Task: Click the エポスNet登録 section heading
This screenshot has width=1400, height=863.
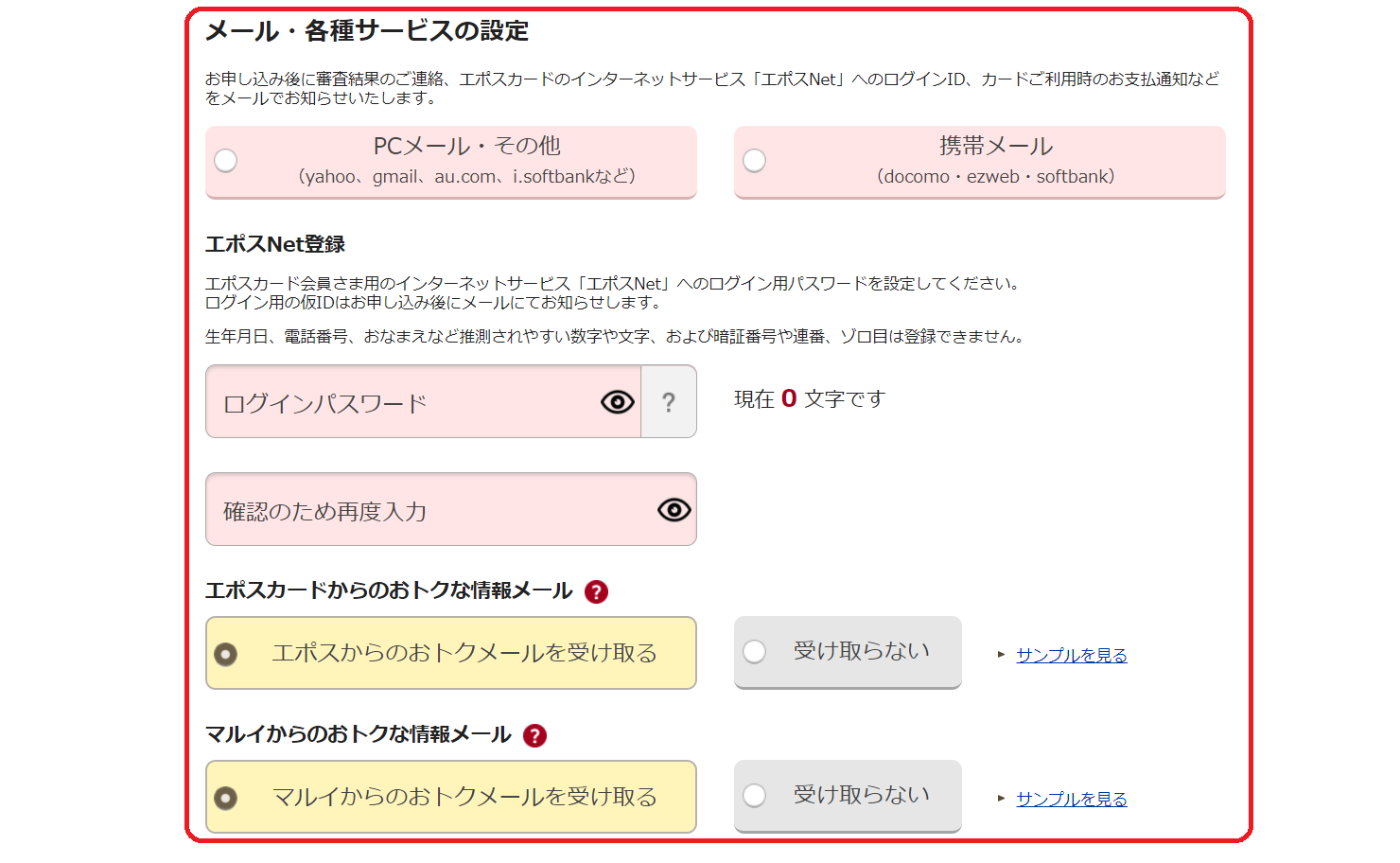Action: [275, 244]
